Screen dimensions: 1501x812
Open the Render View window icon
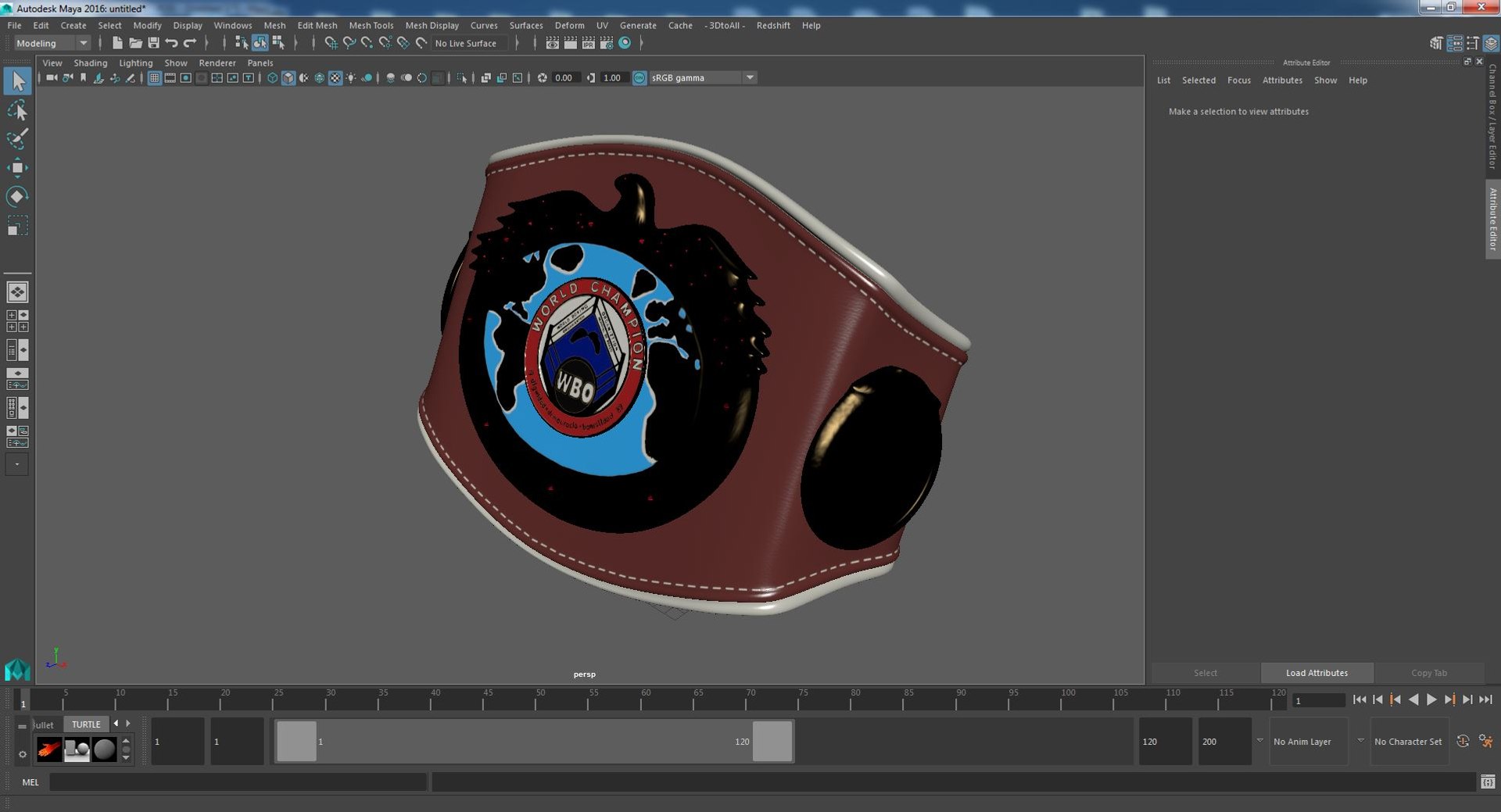tap(552, 43)
